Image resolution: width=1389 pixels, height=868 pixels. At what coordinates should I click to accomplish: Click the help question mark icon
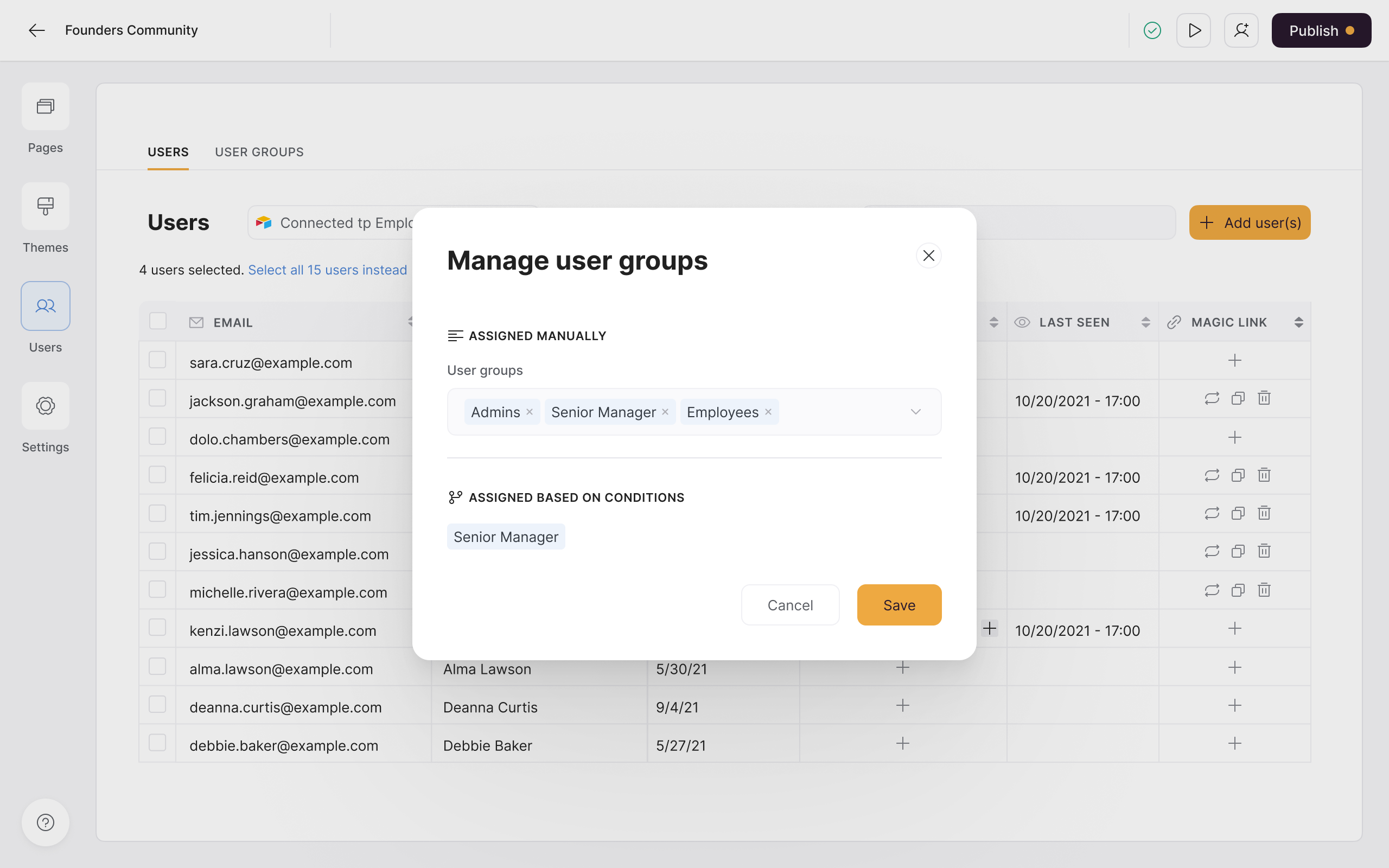point(46,822)
